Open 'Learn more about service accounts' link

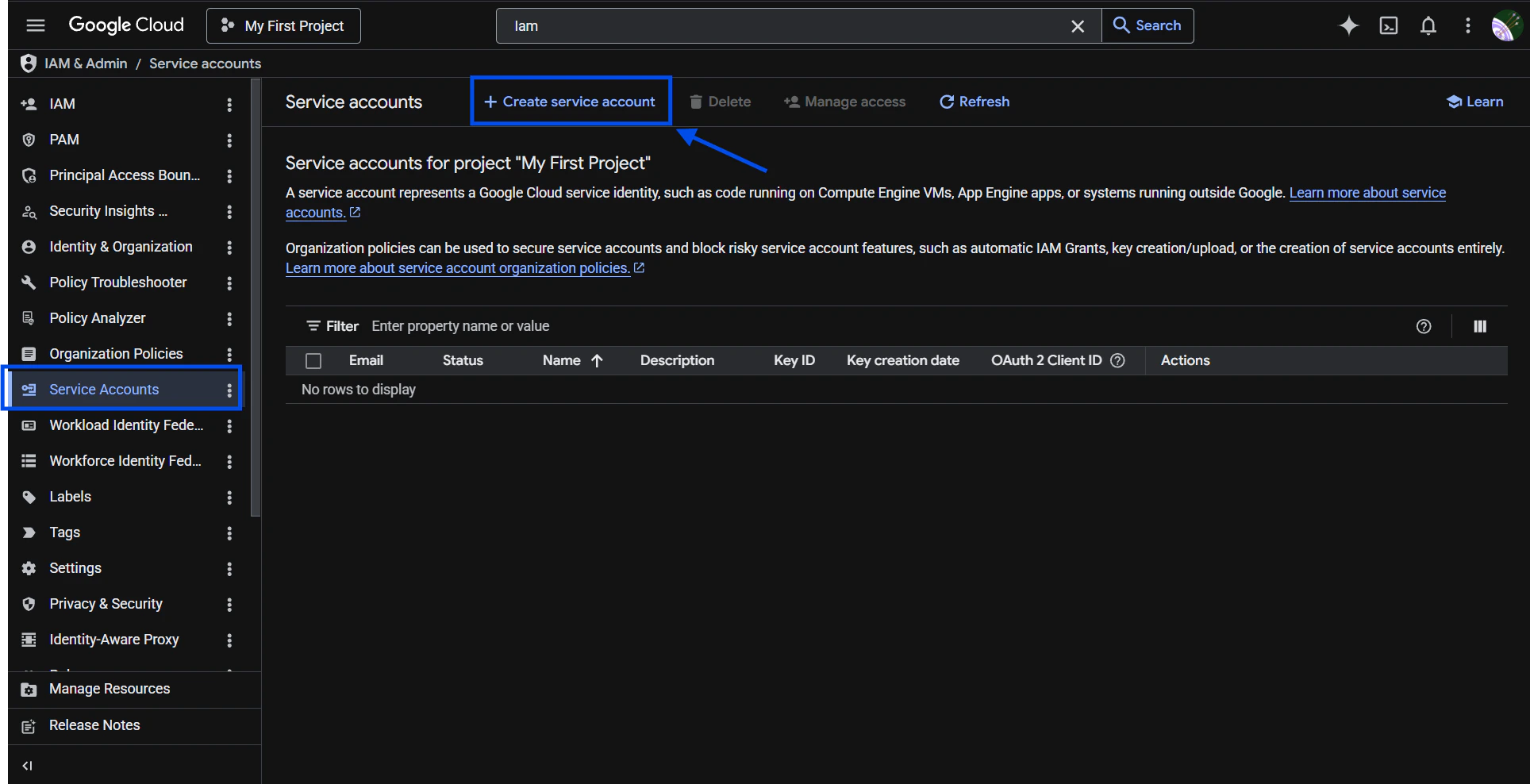pos(1367,193)
